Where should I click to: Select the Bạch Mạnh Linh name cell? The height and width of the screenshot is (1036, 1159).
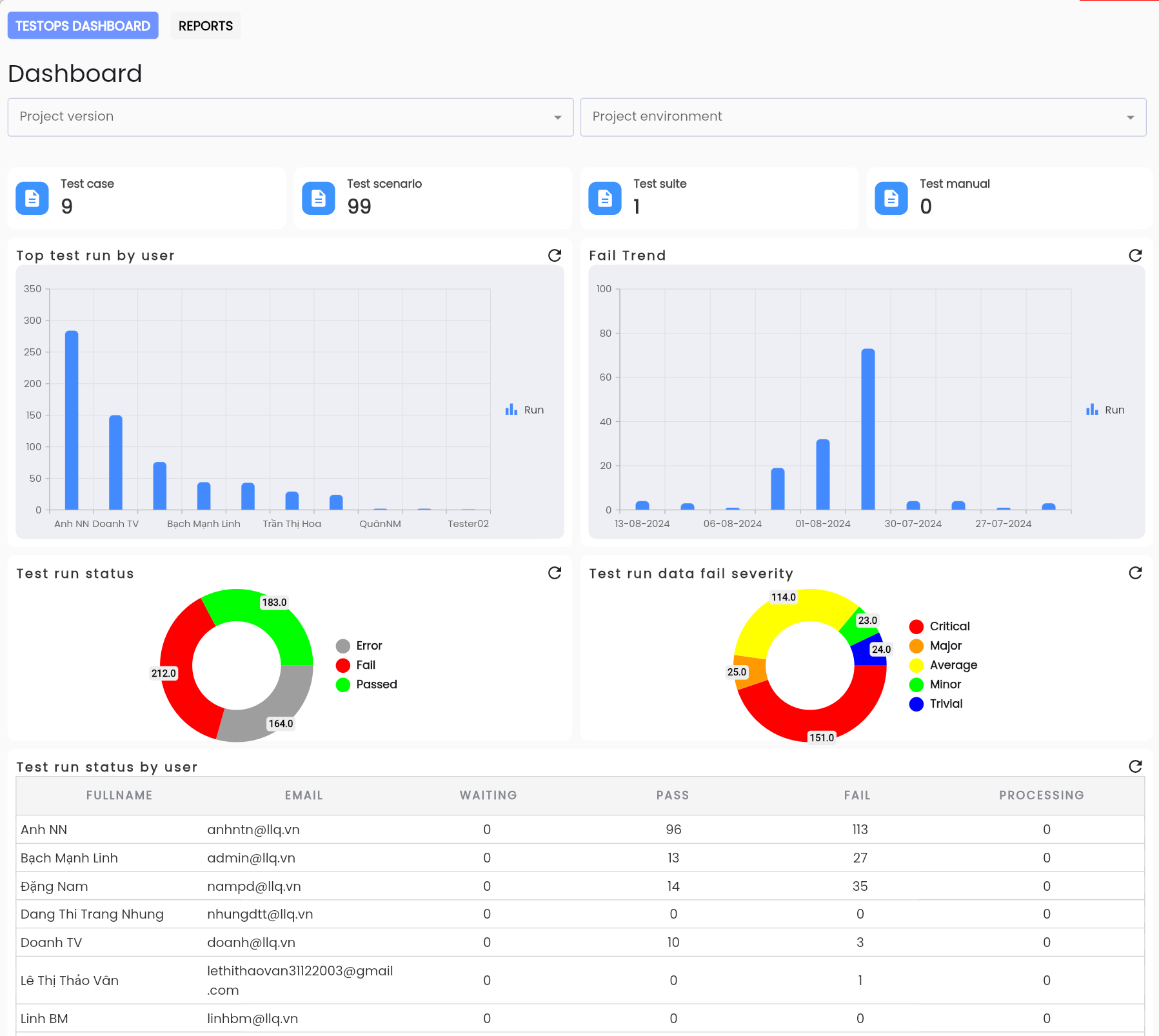pos(69,858)
